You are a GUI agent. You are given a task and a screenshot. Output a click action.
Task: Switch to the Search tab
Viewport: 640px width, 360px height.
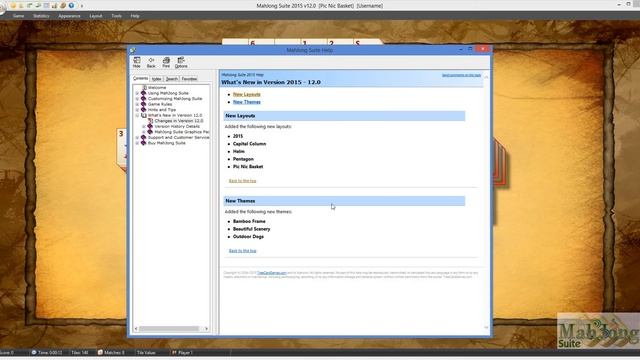[172, 79]
